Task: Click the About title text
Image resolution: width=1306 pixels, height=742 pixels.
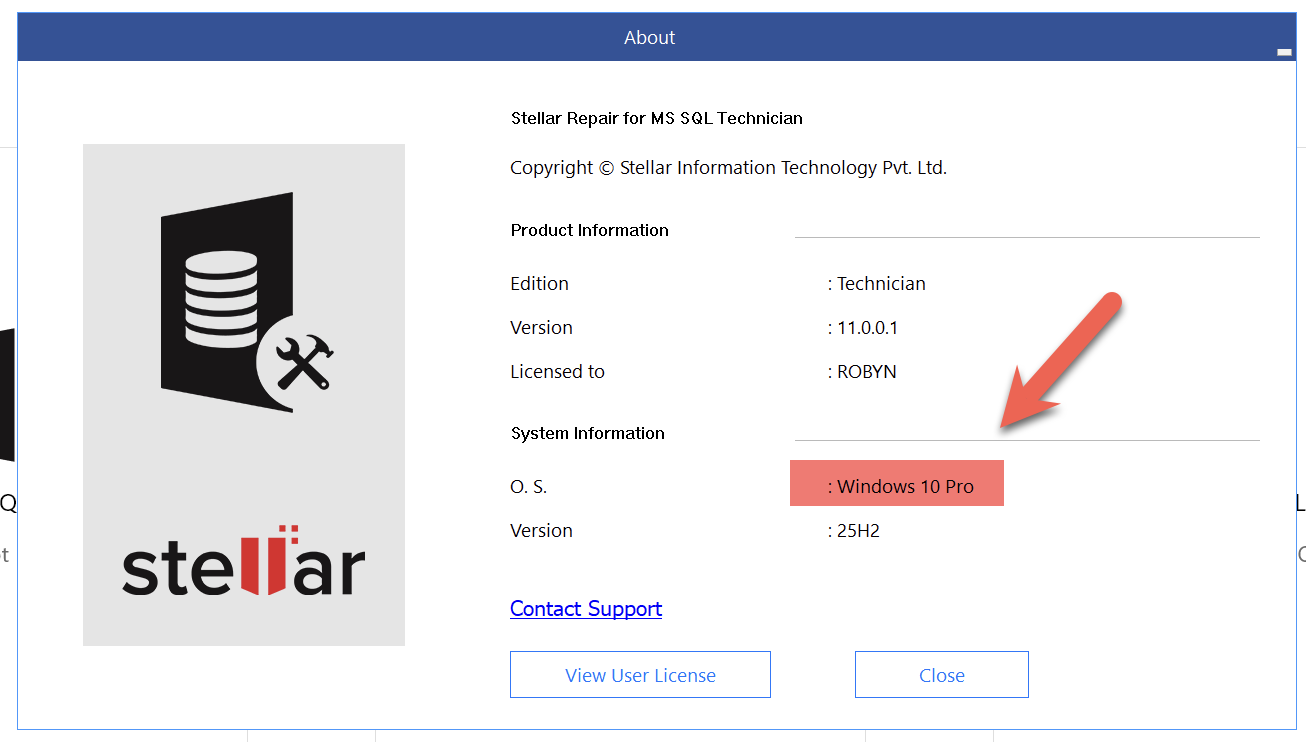Action: [650, 37]
